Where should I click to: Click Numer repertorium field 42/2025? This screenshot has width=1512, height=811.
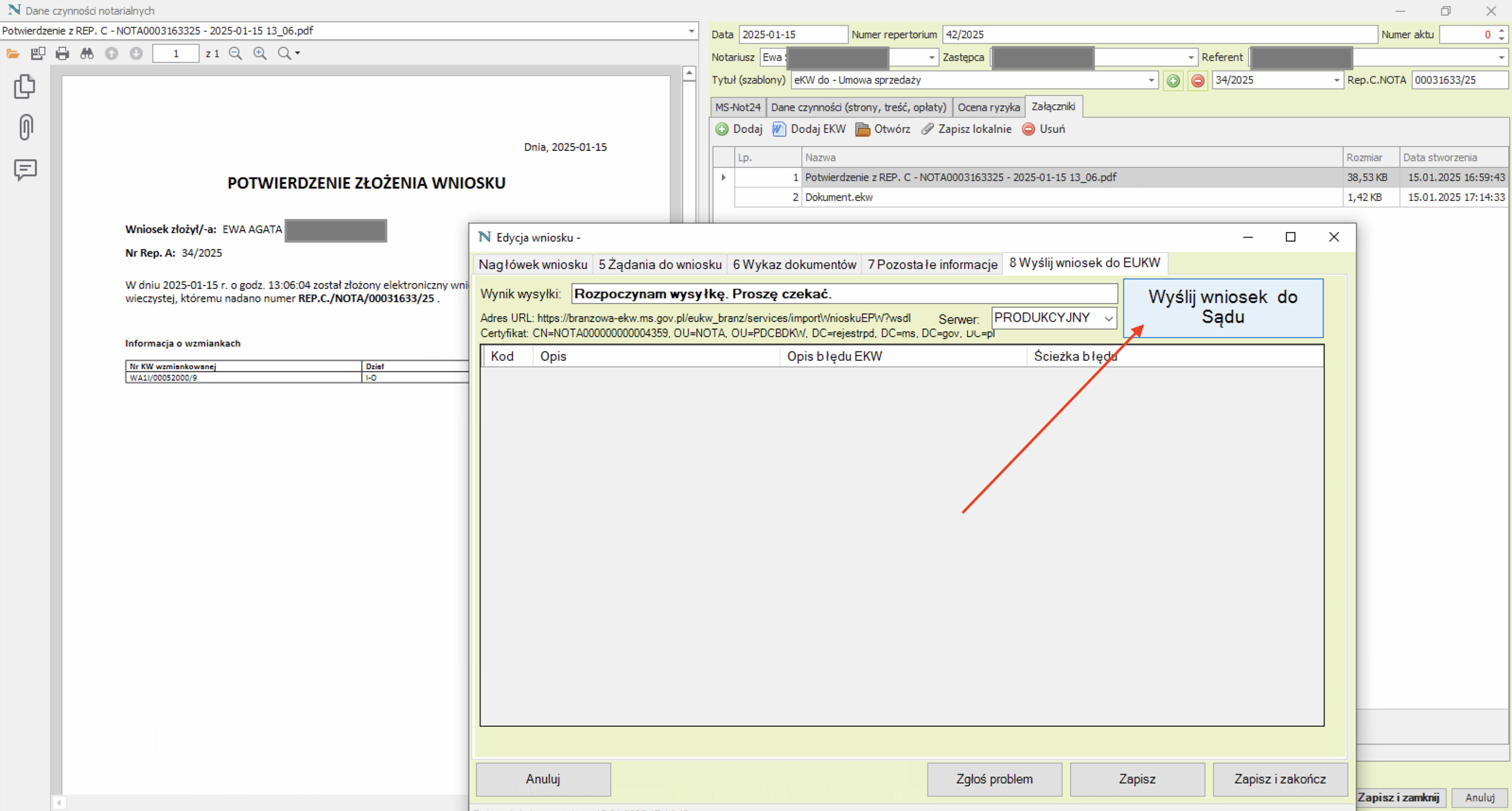coord(1159,35)
